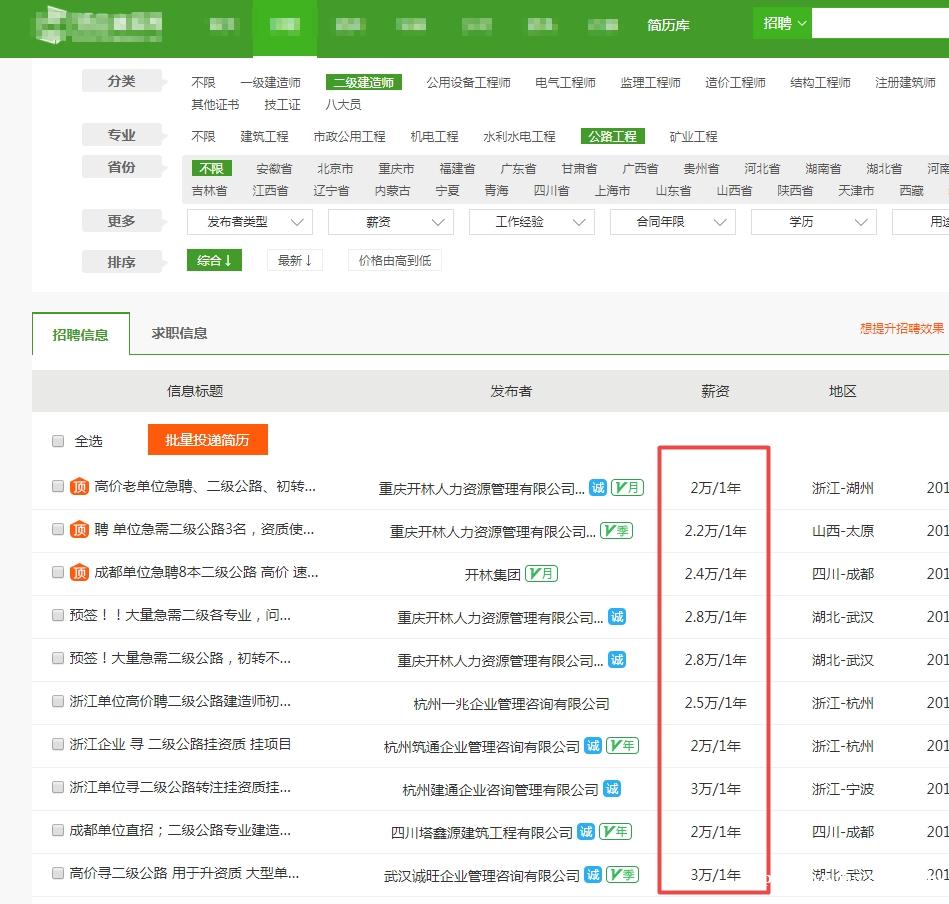Click the V年 badge beside 杭州筑通企业管理咨询有限公司
Image resolution: width=949 pixels, height=904 pixels.
[x=623, y=746]
